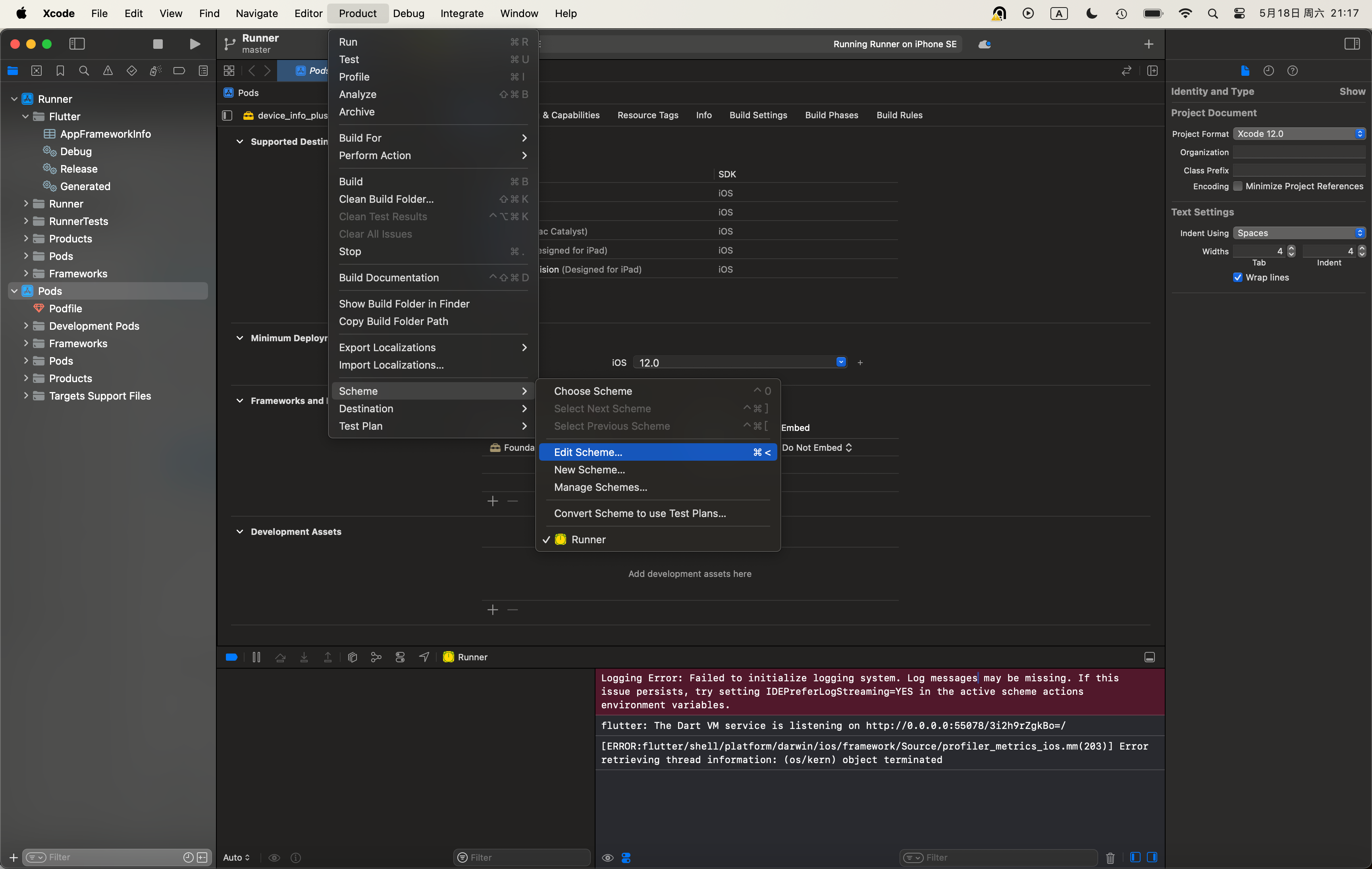This screenshot has height=869, width=1372.
Task: Click the step over debug icon
Action: [x=280, y=657]
